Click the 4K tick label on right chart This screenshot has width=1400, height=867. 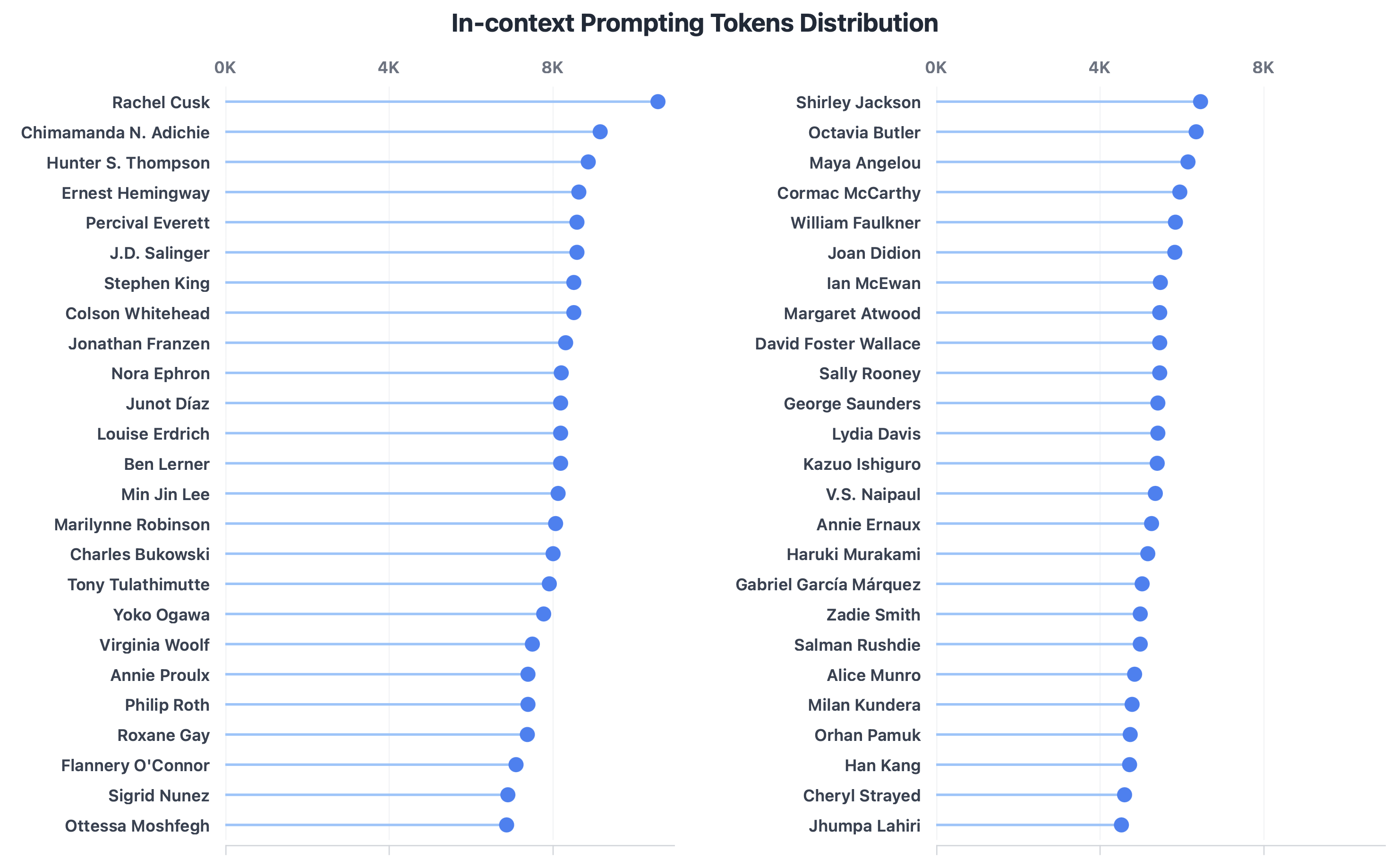1098,68
